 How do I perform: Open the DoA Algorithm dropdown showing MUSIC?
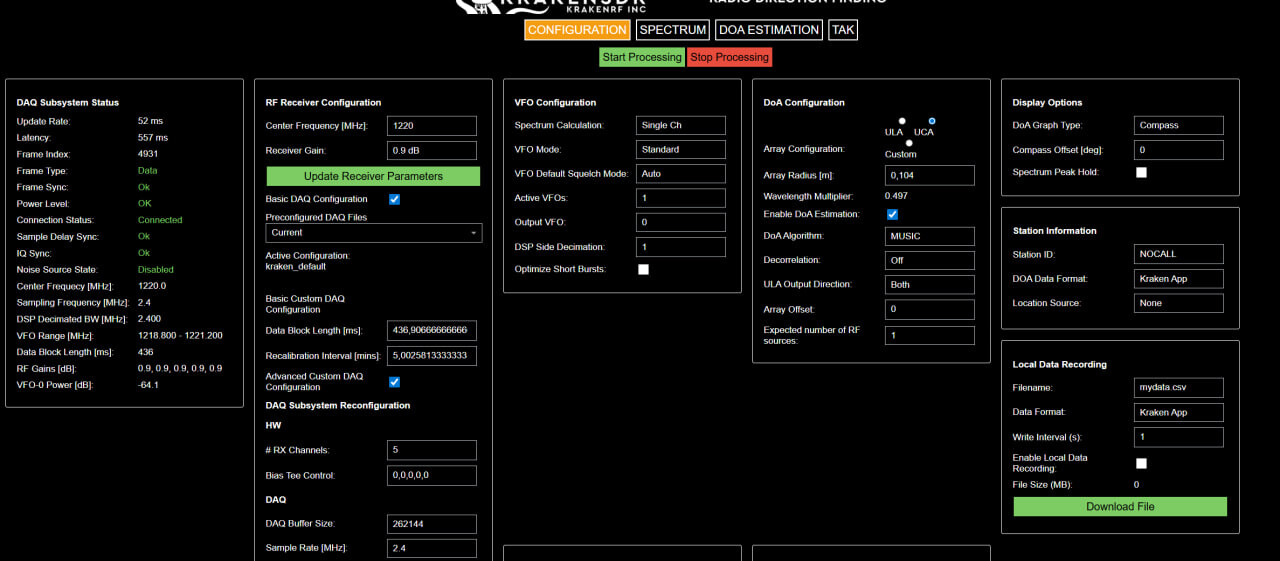click(929, 236)
